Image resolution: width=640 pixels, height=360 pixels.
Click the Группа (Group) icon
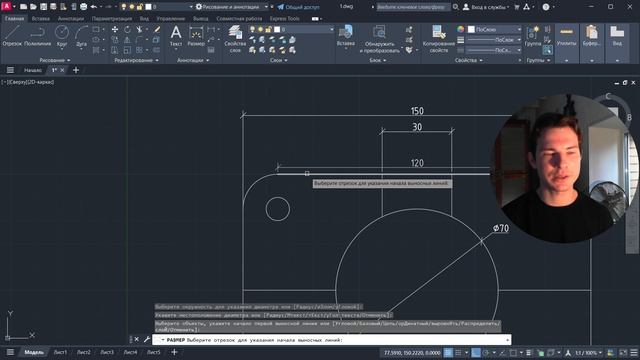[x=533, y=36]
